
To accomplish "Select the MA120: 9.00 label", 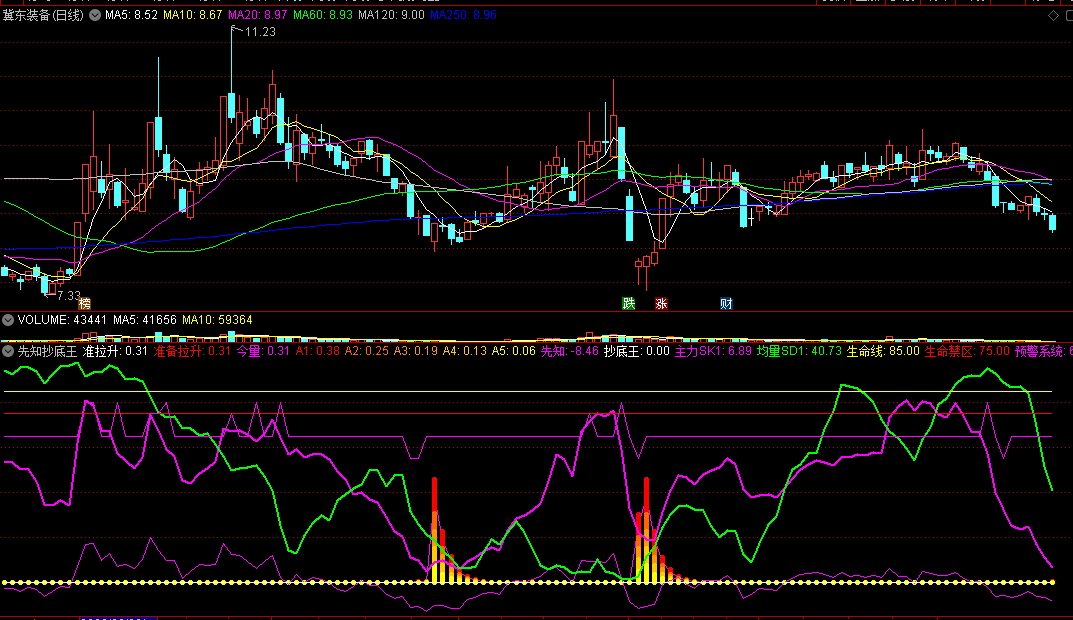I will pos(391,14).
